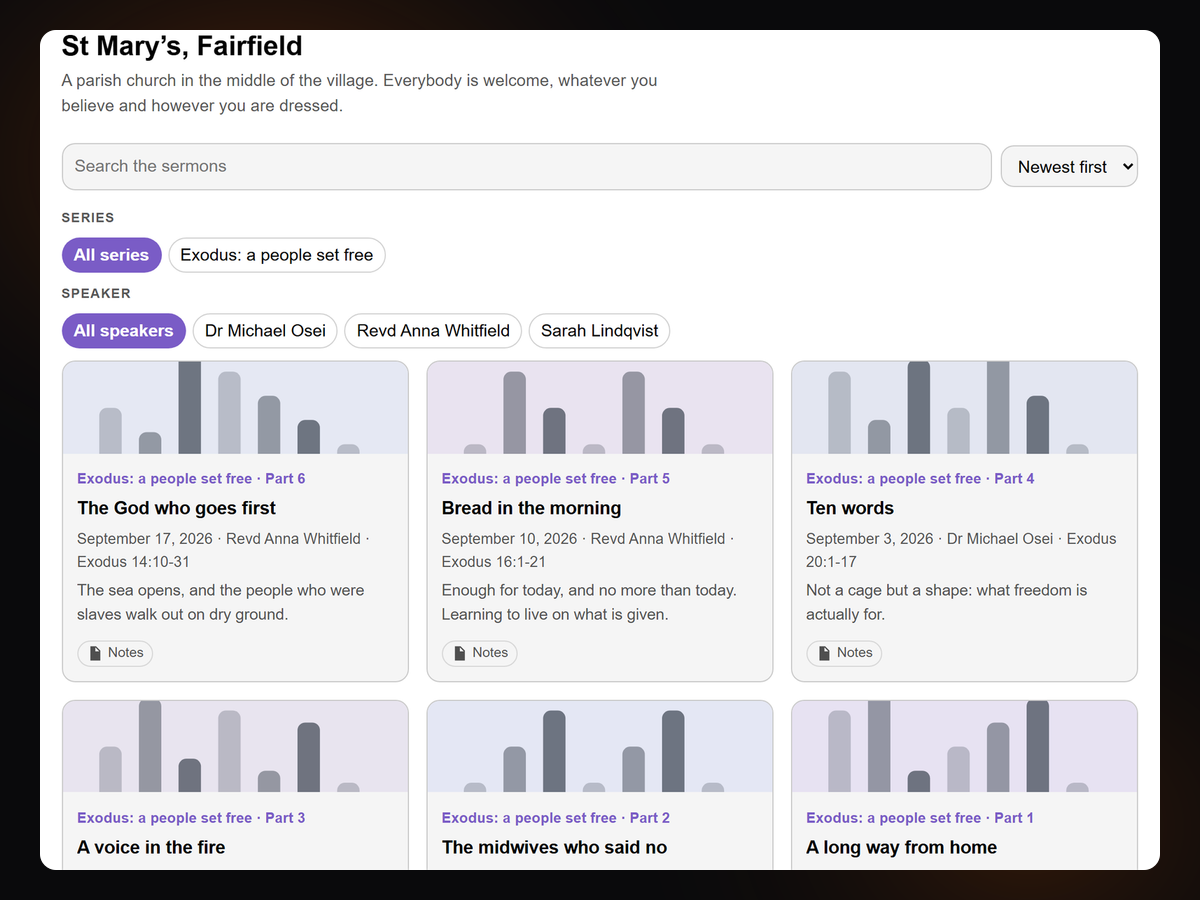
Task: Click the series label ending in Part 6
Action: pos(191,479)
